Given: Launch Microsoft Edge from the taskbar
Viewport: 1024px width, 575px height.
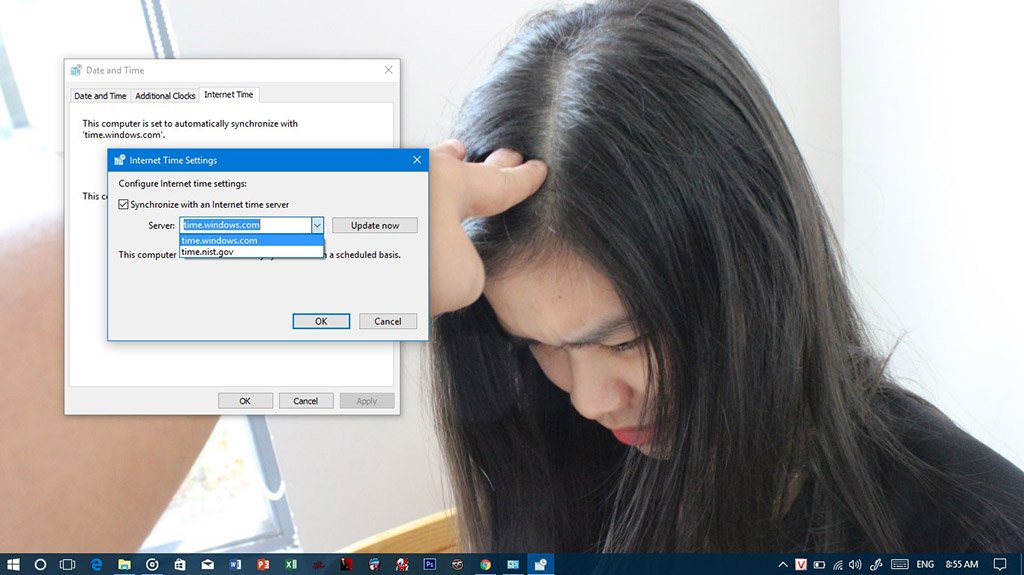Looking at the screenshot, I should (x=96, y=565).
